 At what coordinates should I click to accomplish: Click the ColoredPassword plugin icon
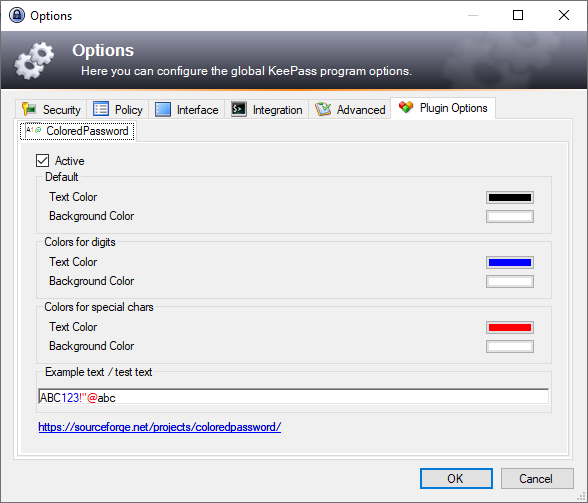click(33, 130)
